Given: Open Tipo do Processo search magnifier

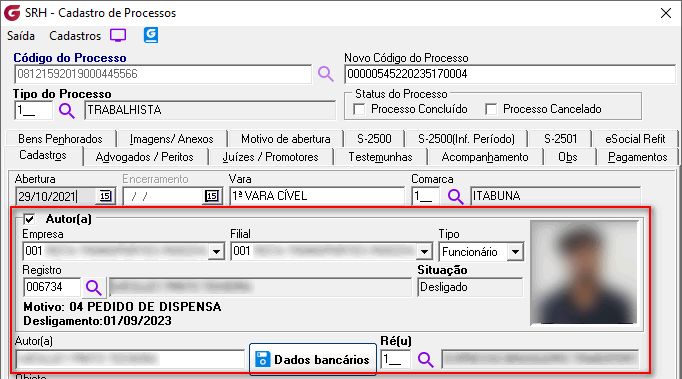Looking at the screenshot, I should (67, 111).
